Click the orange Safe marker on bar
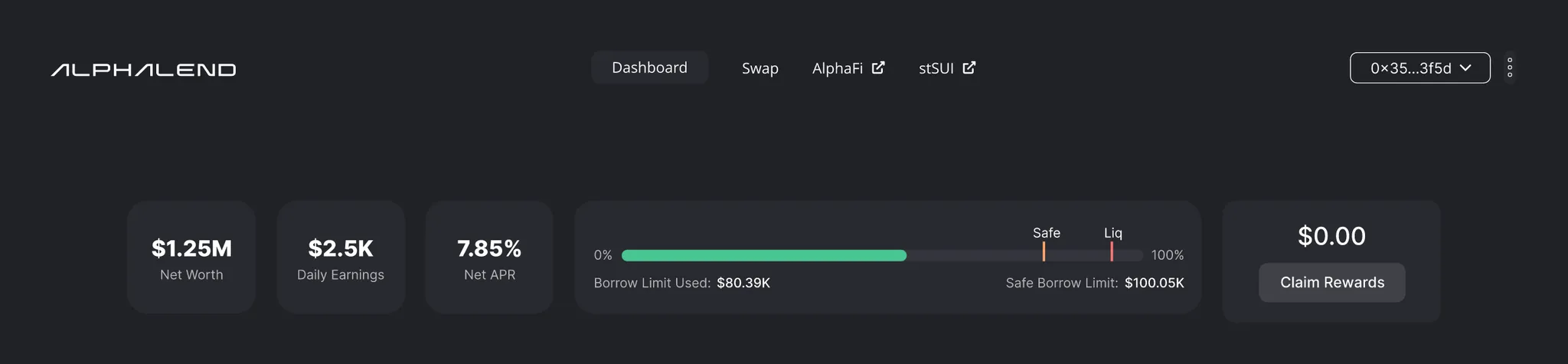The height and width of the screenshot is (364, 1568). [1044, 251]
